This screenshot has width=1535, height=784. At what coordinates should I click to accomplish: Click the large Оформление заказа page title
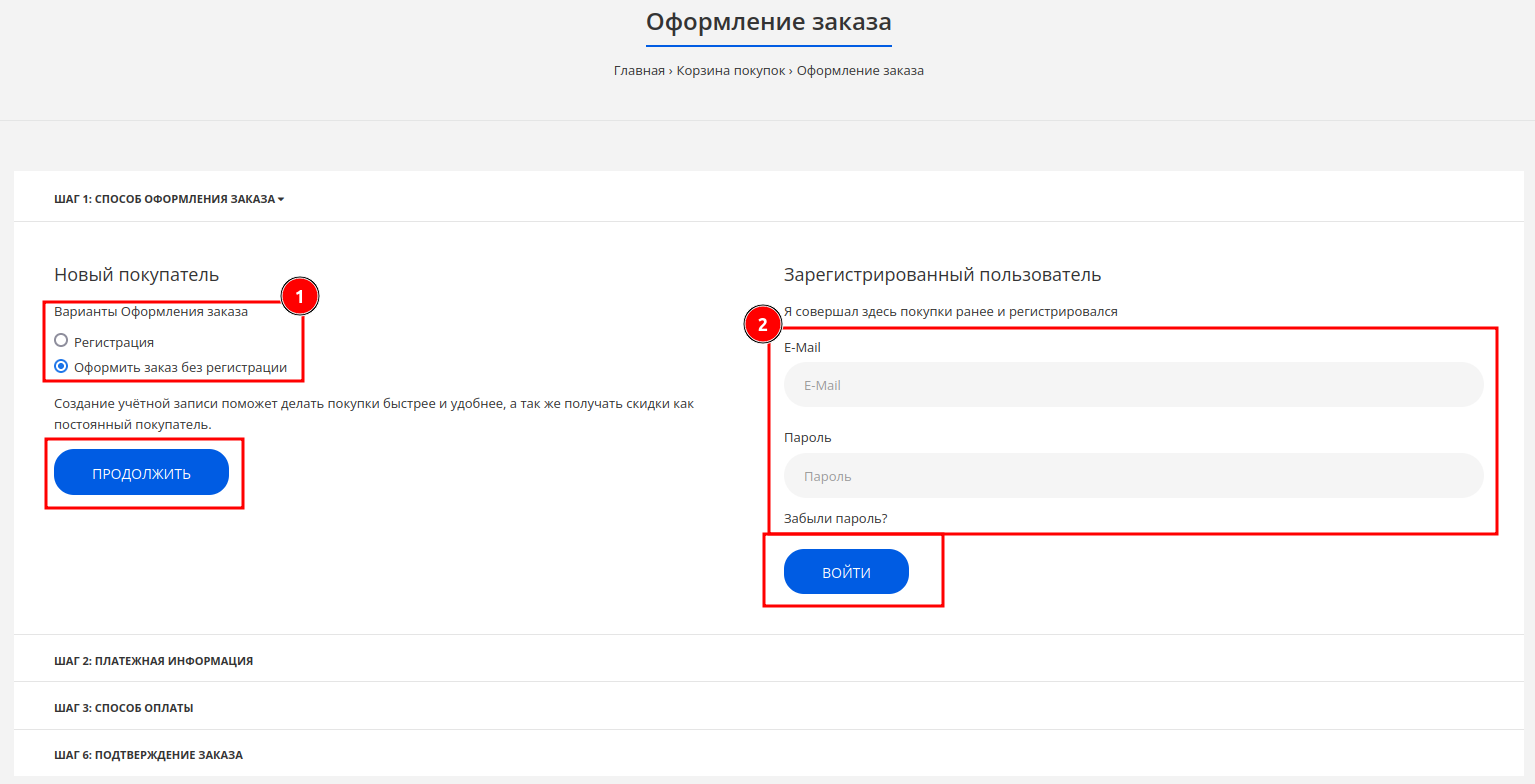pyautogui.click(x=768, y=22)
